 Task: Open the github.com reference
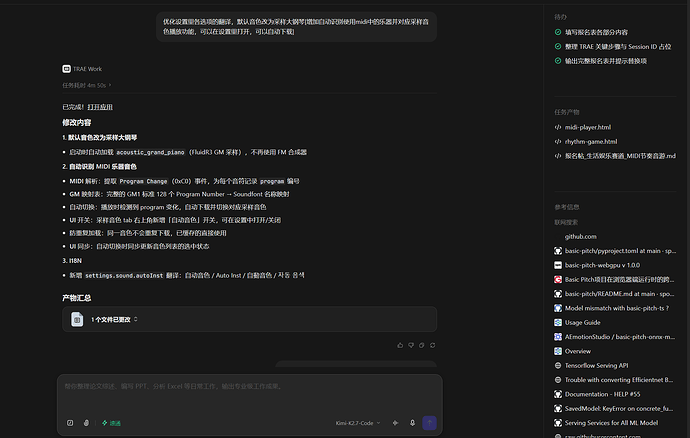pyautogui.click(x=581, y=236)
